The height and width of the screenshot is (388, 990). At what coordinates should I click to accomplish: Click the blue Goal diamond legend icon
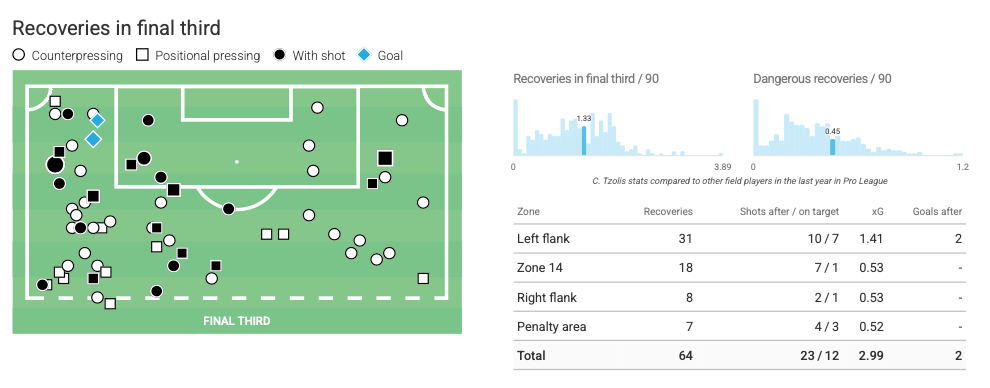[364, 55]
